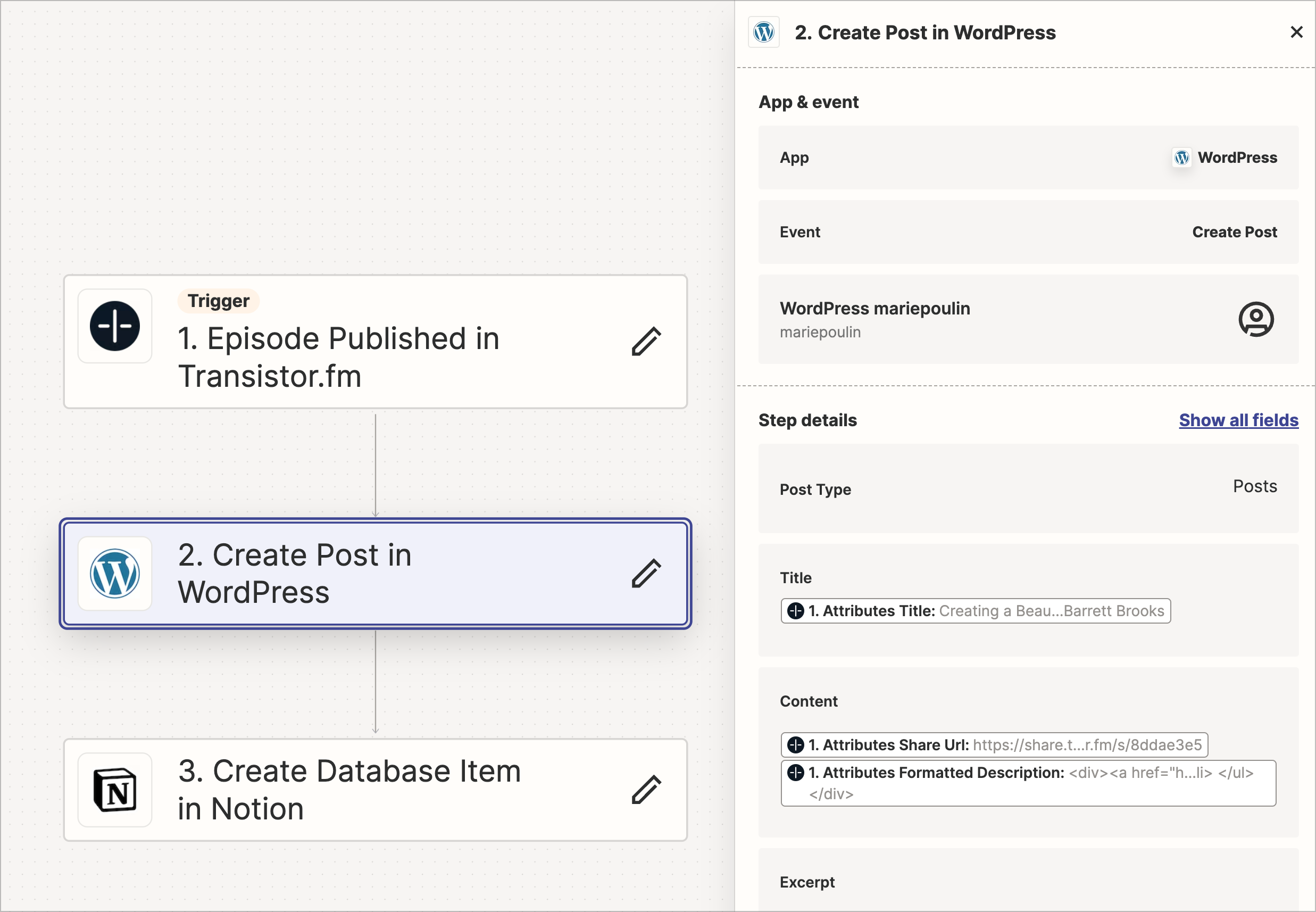Click Transistor icon in Formatted Description pill
This screenshot has height=912, width=1316.
[796, 773]
